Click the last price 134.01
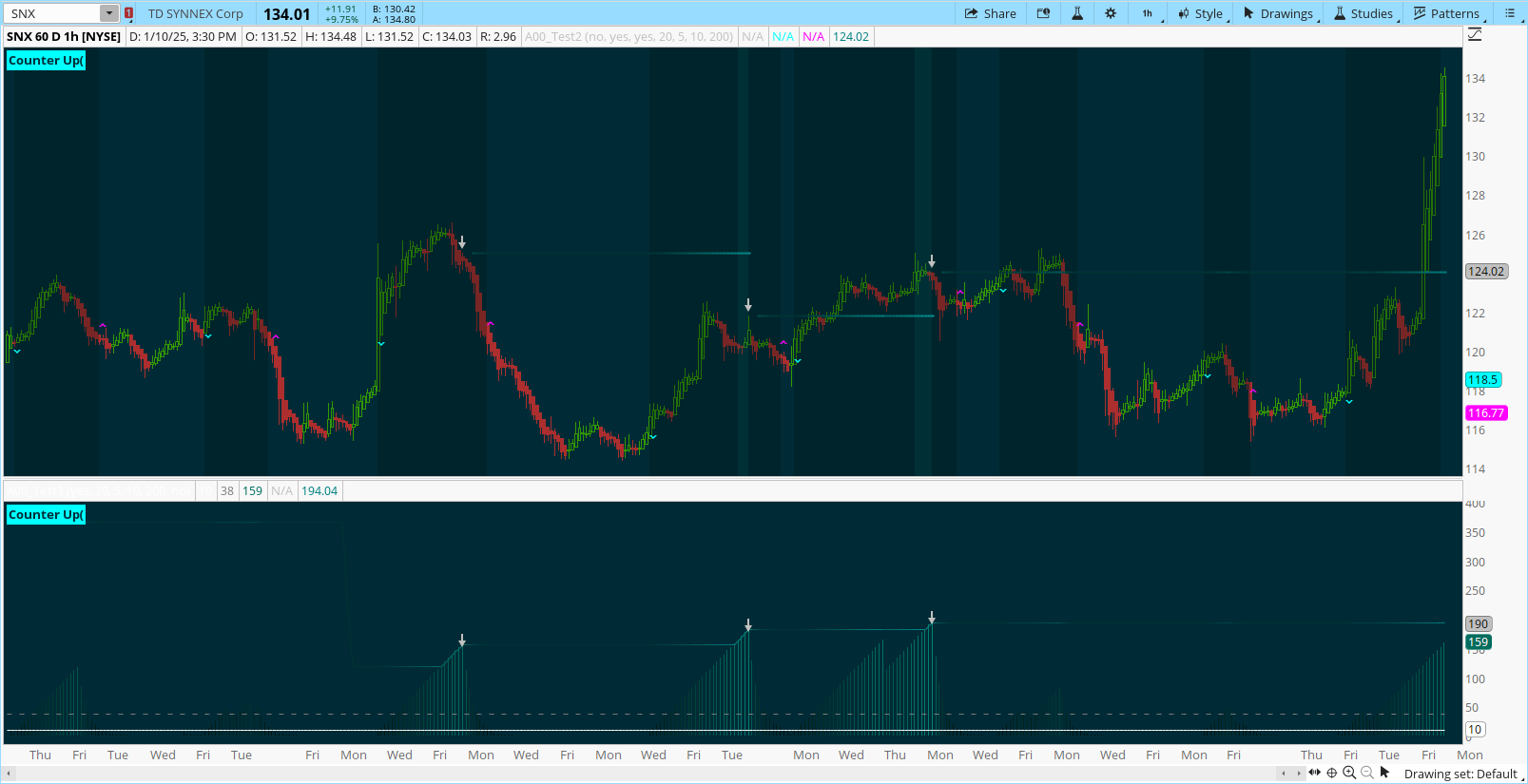 [x=287, y=14]
